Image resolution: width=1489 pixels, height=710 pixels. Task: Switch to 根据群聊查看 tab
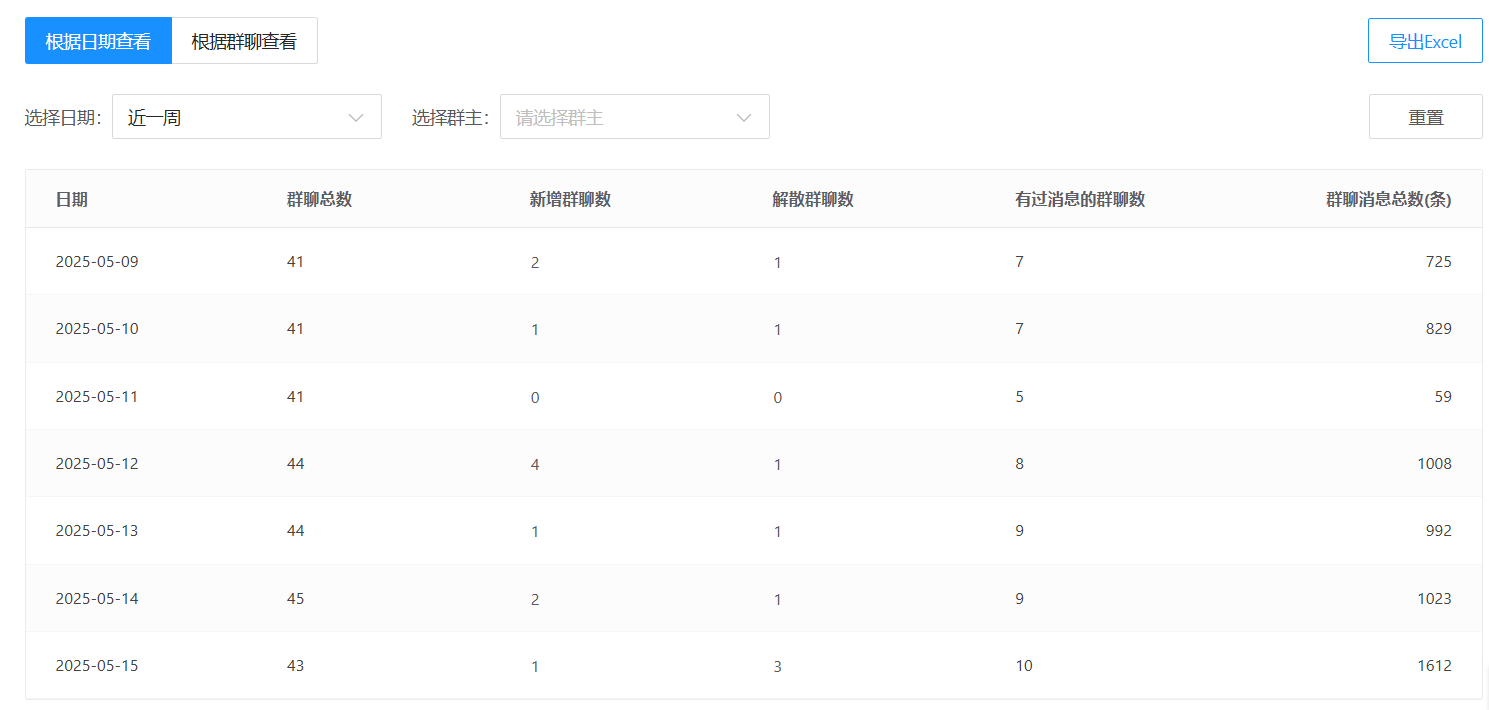(x=245, y=41)
